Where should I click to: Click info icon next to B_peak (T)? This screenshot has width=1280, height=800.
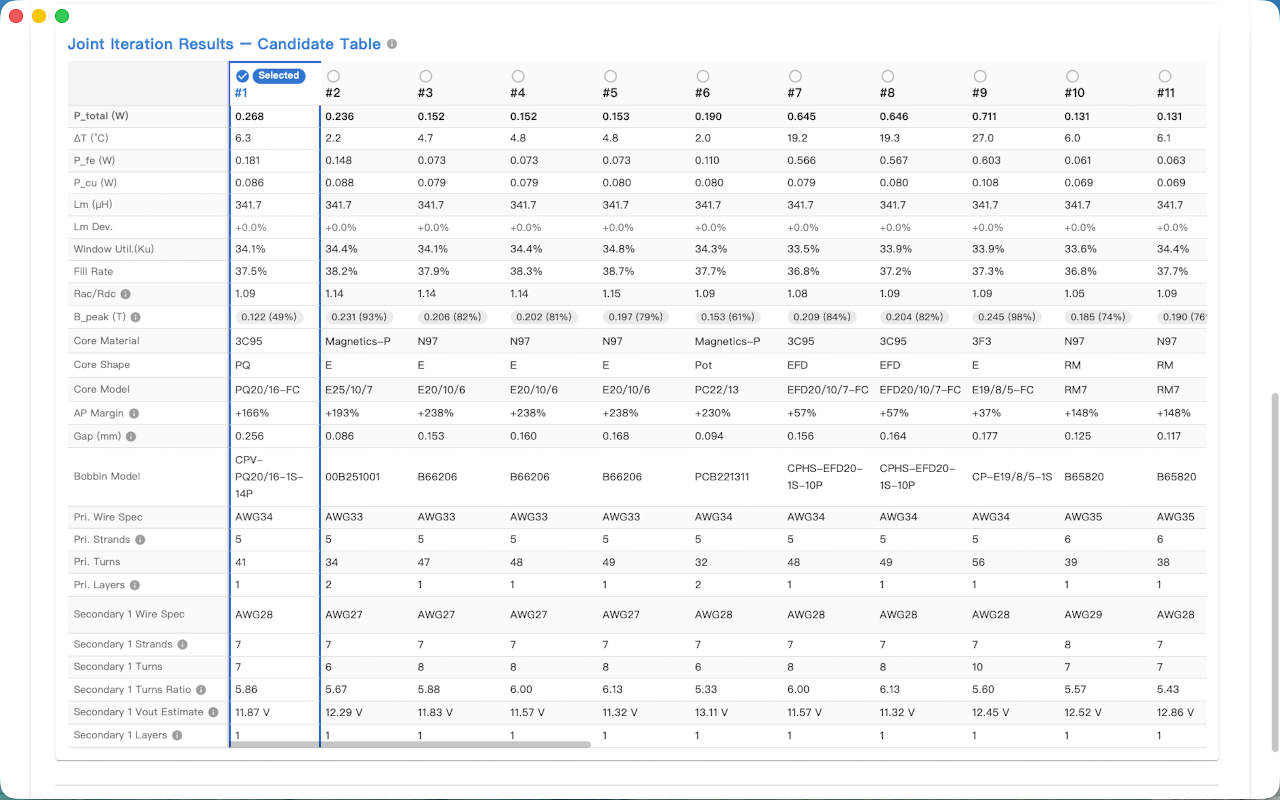[x=135, y=317]
